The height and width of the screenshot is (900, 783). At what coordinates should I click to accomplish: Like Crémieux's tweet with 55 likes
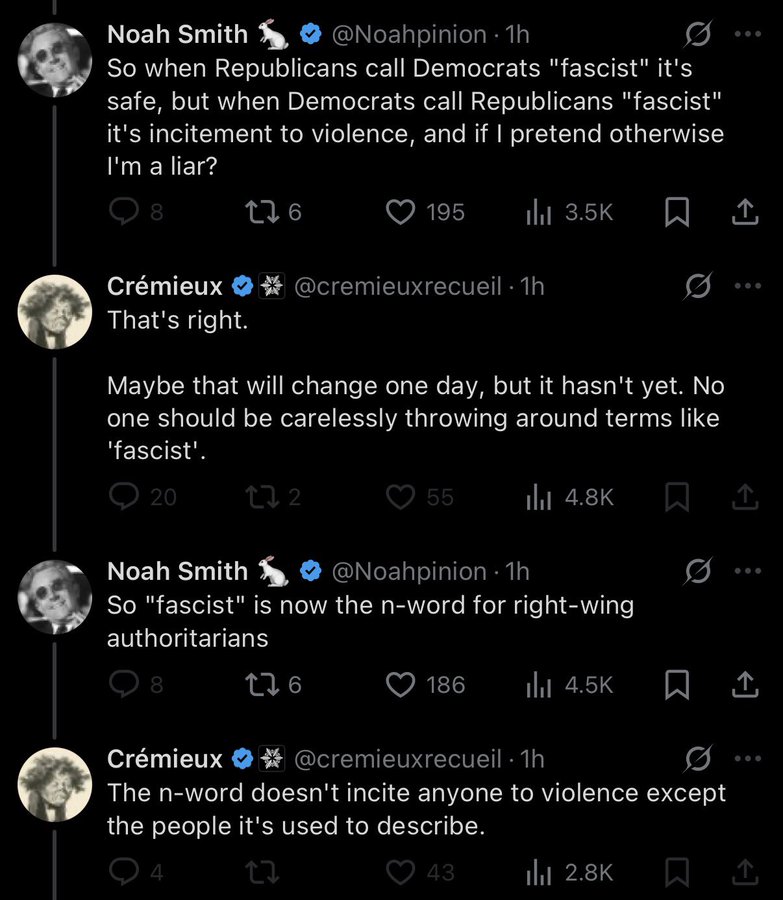[x=401, y=497]
